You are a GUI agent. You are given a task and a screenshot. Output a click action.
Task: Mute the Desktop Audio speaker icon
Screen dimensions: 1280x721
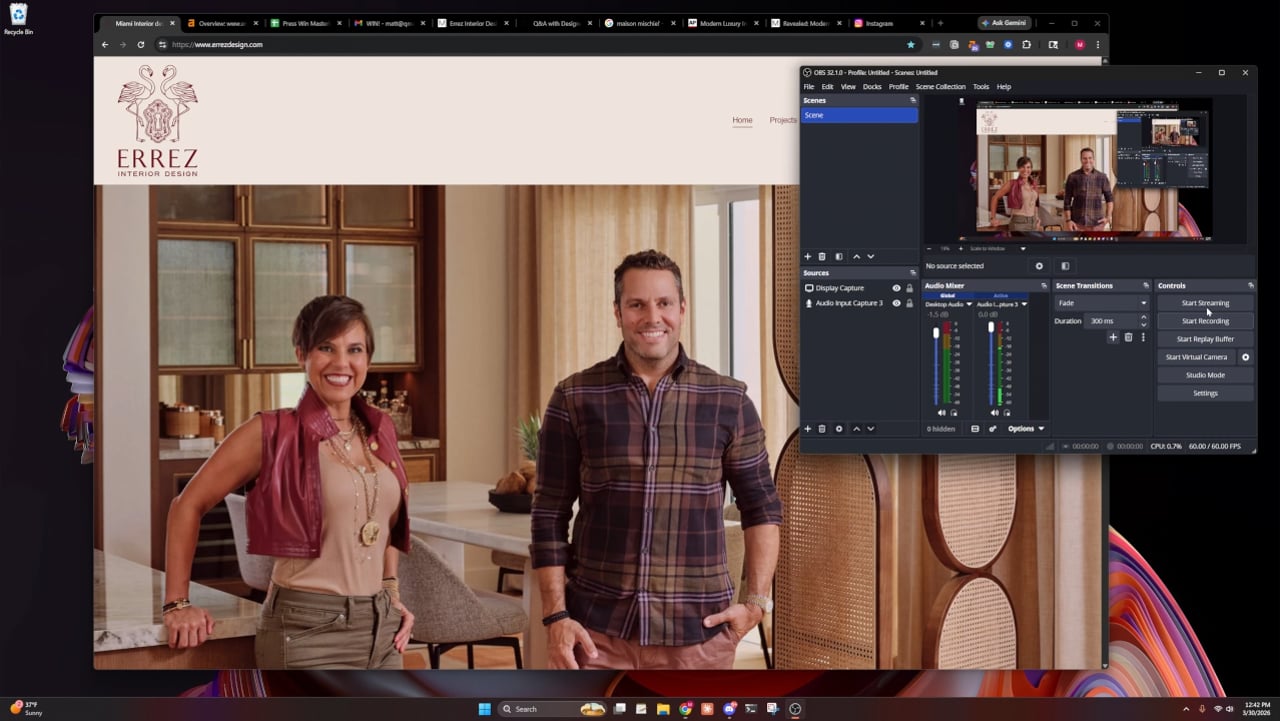(941, 412)
